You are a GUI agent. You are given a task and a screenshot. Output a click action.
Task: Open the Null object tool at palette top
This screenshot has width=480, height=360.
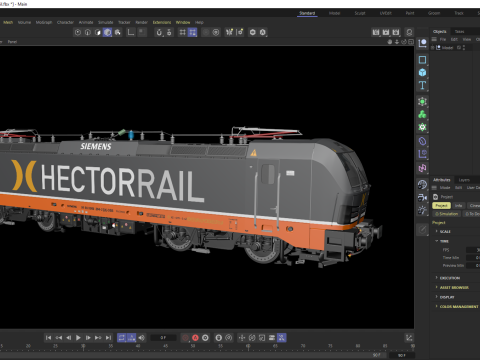(422, 43)
